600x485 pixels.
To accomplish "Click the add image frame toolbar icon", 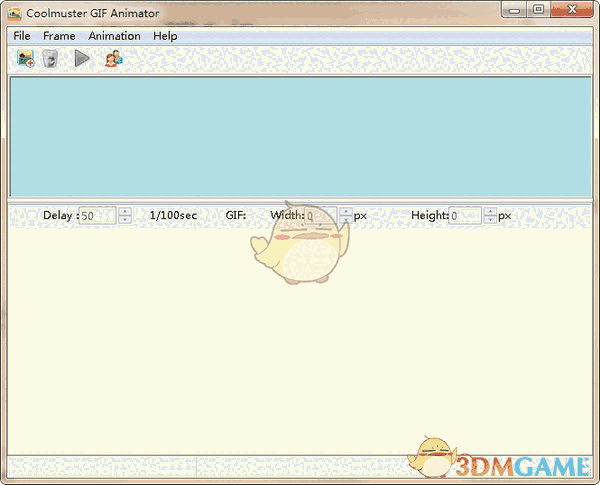I will click(26, 59).
